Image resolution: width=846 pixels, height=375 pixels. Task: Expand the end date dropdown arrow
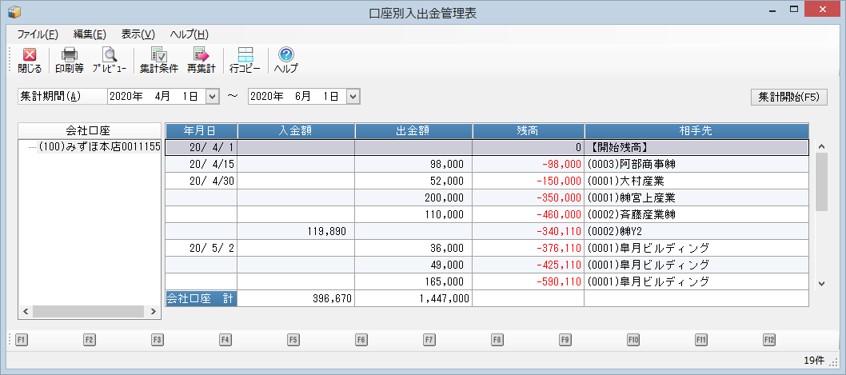coord(353,97)
